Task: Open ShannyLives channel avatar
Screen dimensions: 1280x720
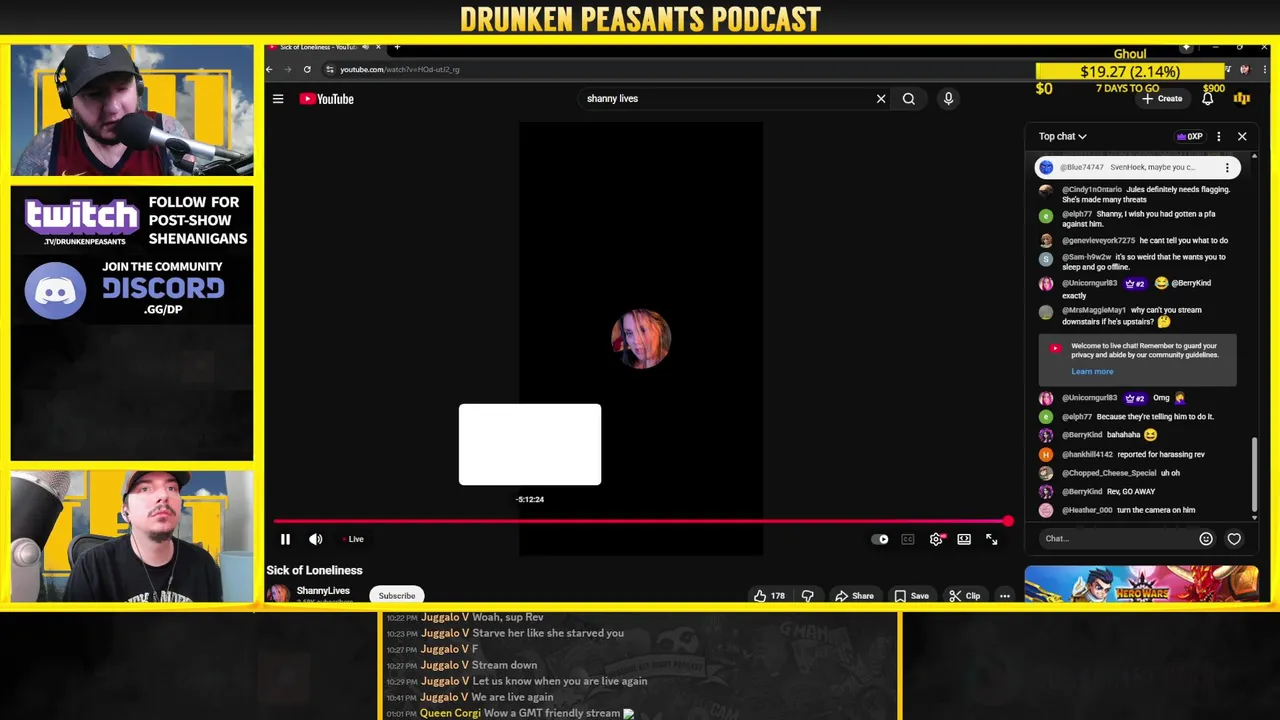Action: click(278, 594)
